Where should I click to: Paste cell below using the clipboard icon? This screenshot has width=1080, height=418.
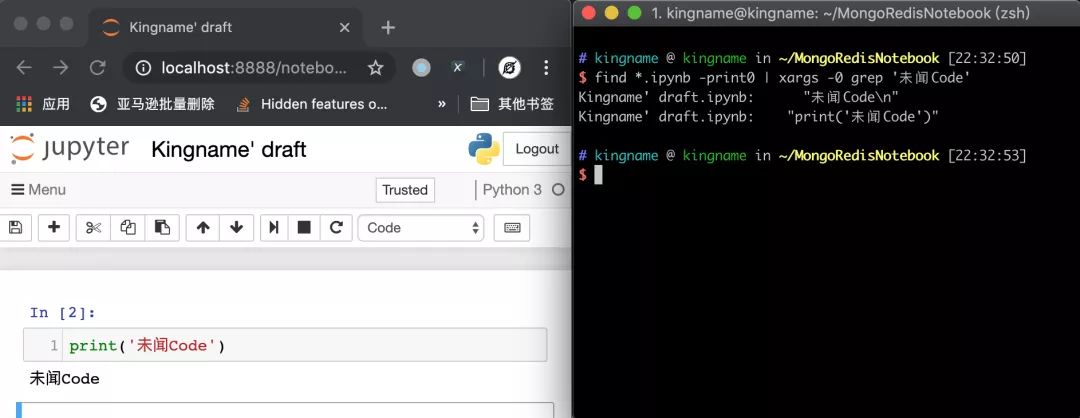click(x=162, y=228)
